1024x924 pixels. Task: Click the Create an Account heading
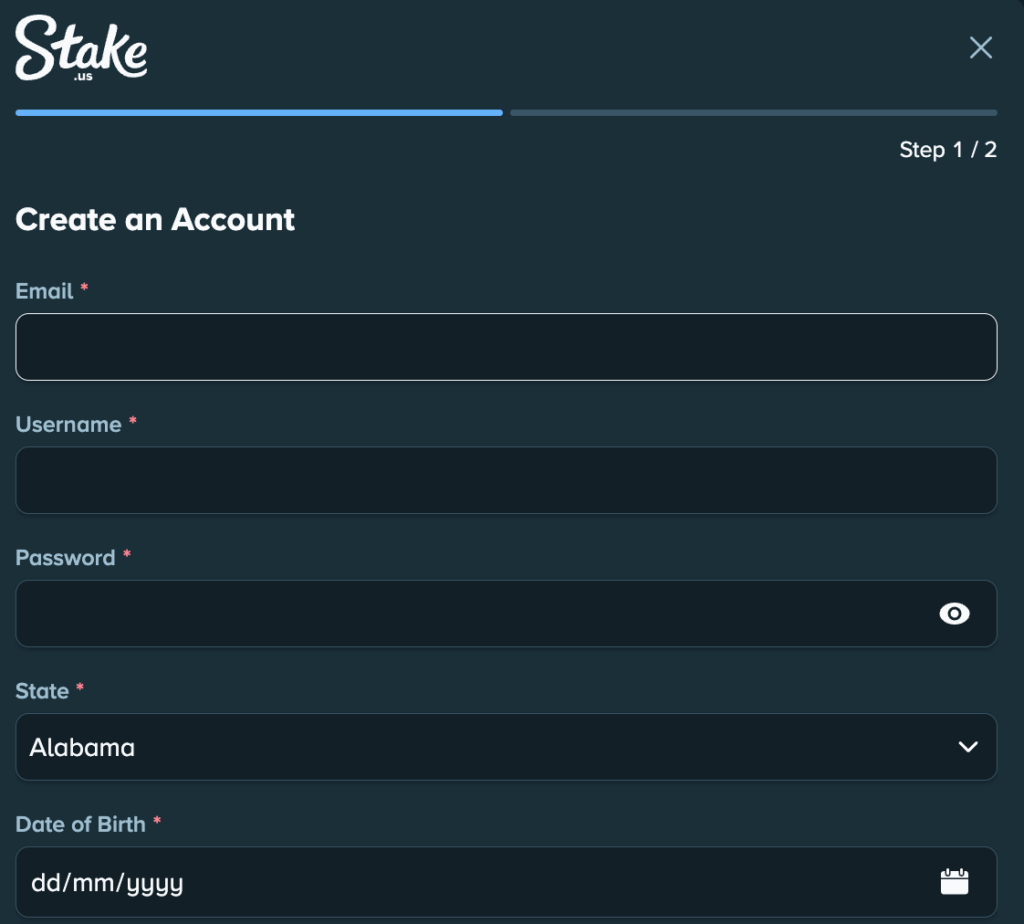154,220
